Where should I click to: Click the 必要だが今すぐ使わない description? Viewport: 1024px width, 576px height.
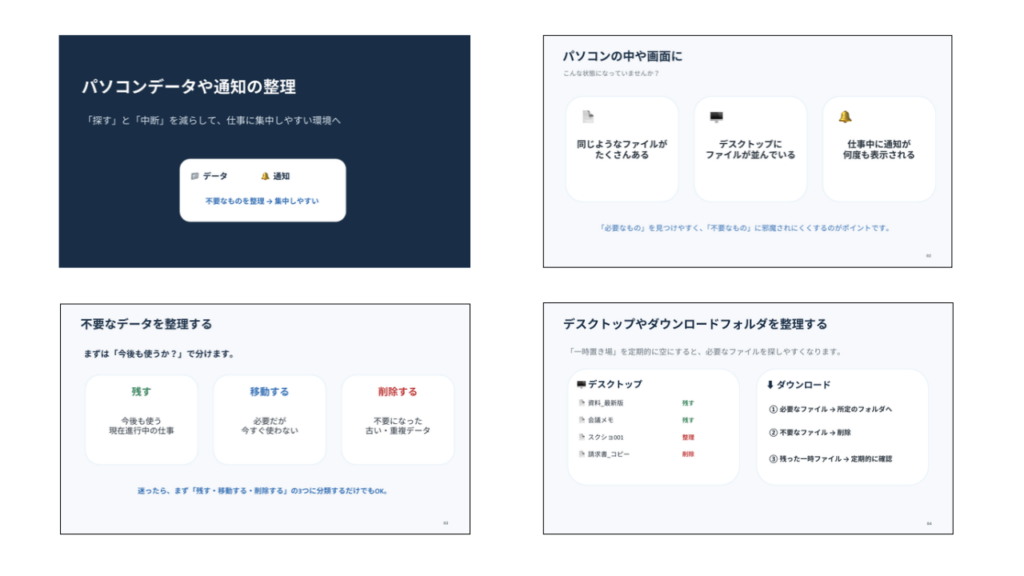coord(269,426)
